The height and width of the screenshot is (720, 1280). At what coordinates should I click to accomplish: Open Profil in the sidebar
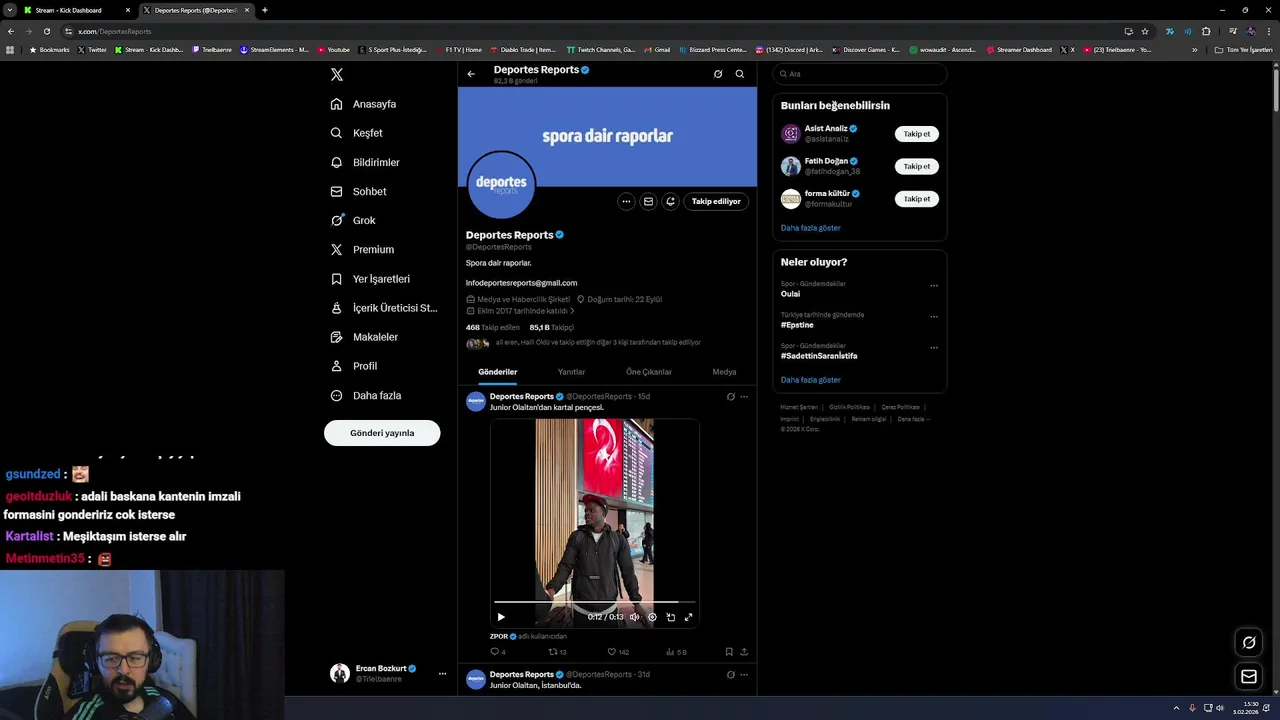[354, 366]
